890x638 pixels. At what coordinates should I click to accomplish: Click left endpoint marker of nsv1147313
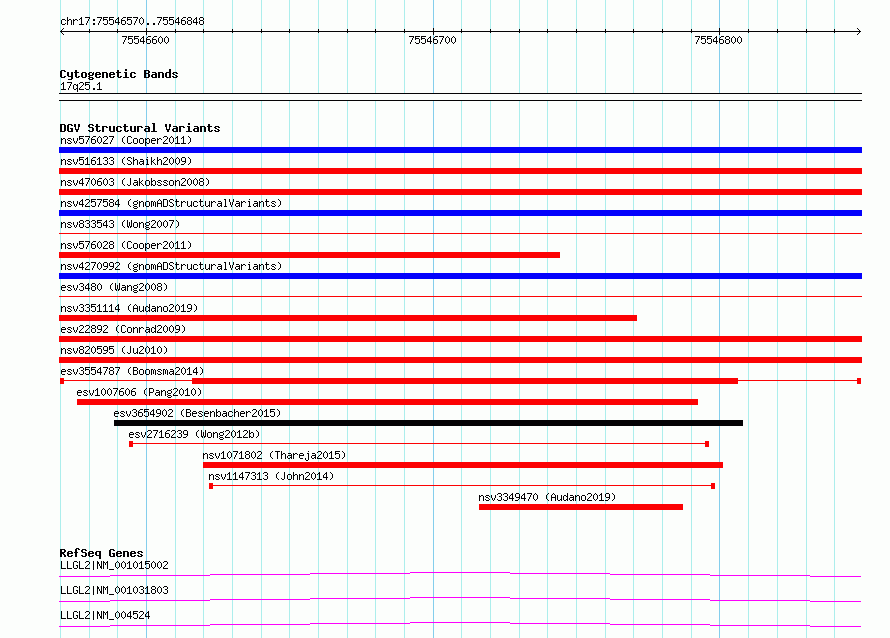coord(211,486)
